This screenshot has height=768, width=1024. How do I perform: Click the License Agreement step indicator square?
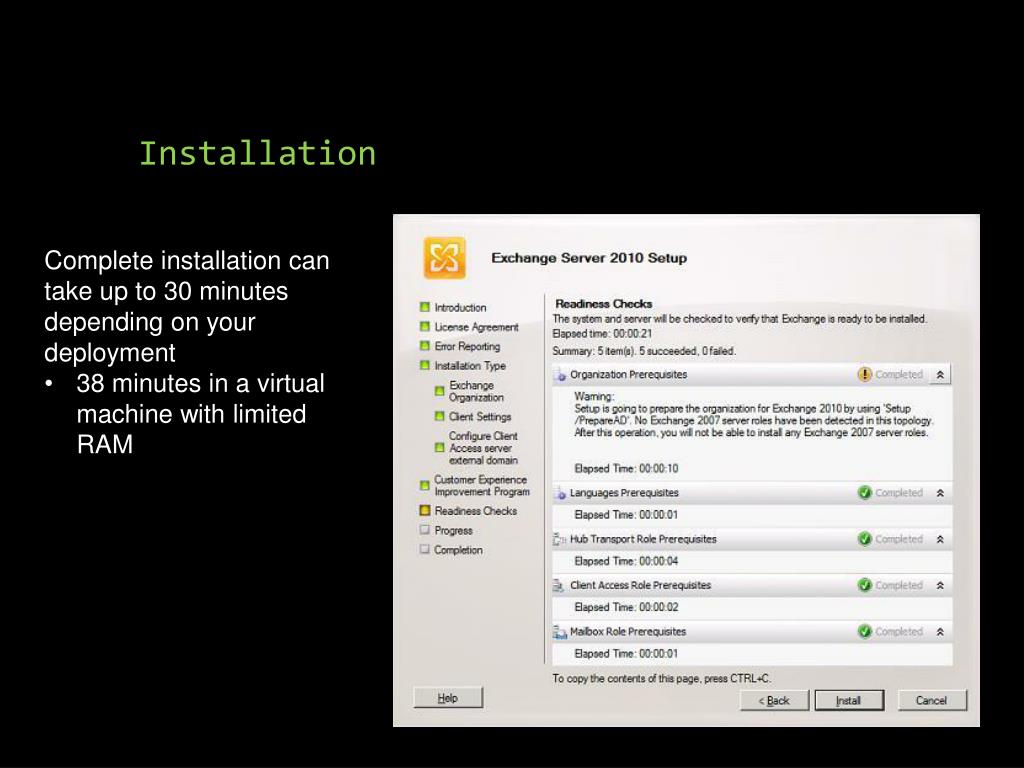coord(425,327)
